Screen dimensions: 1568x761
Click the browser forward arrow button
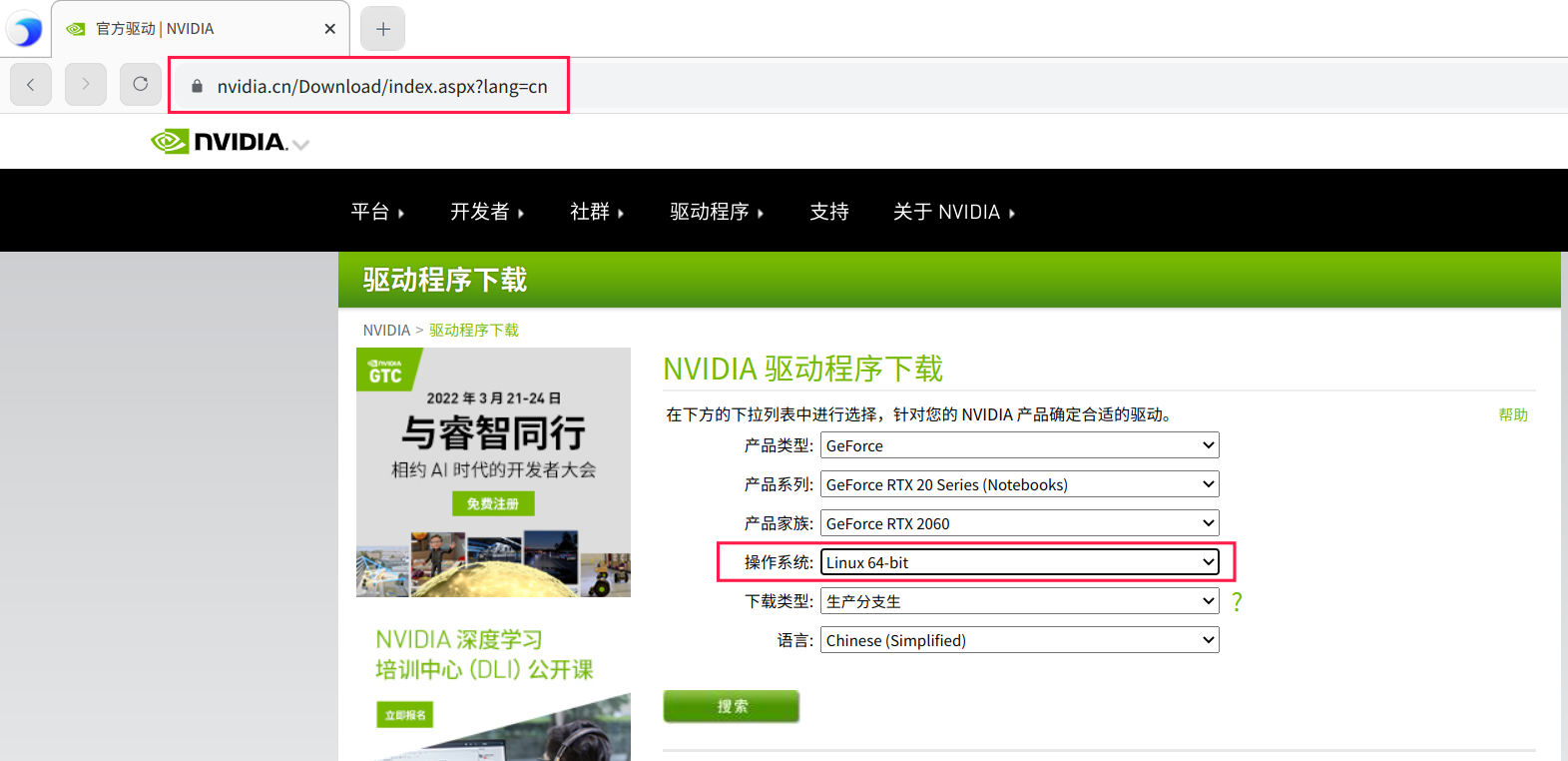(x=86, y=85)
